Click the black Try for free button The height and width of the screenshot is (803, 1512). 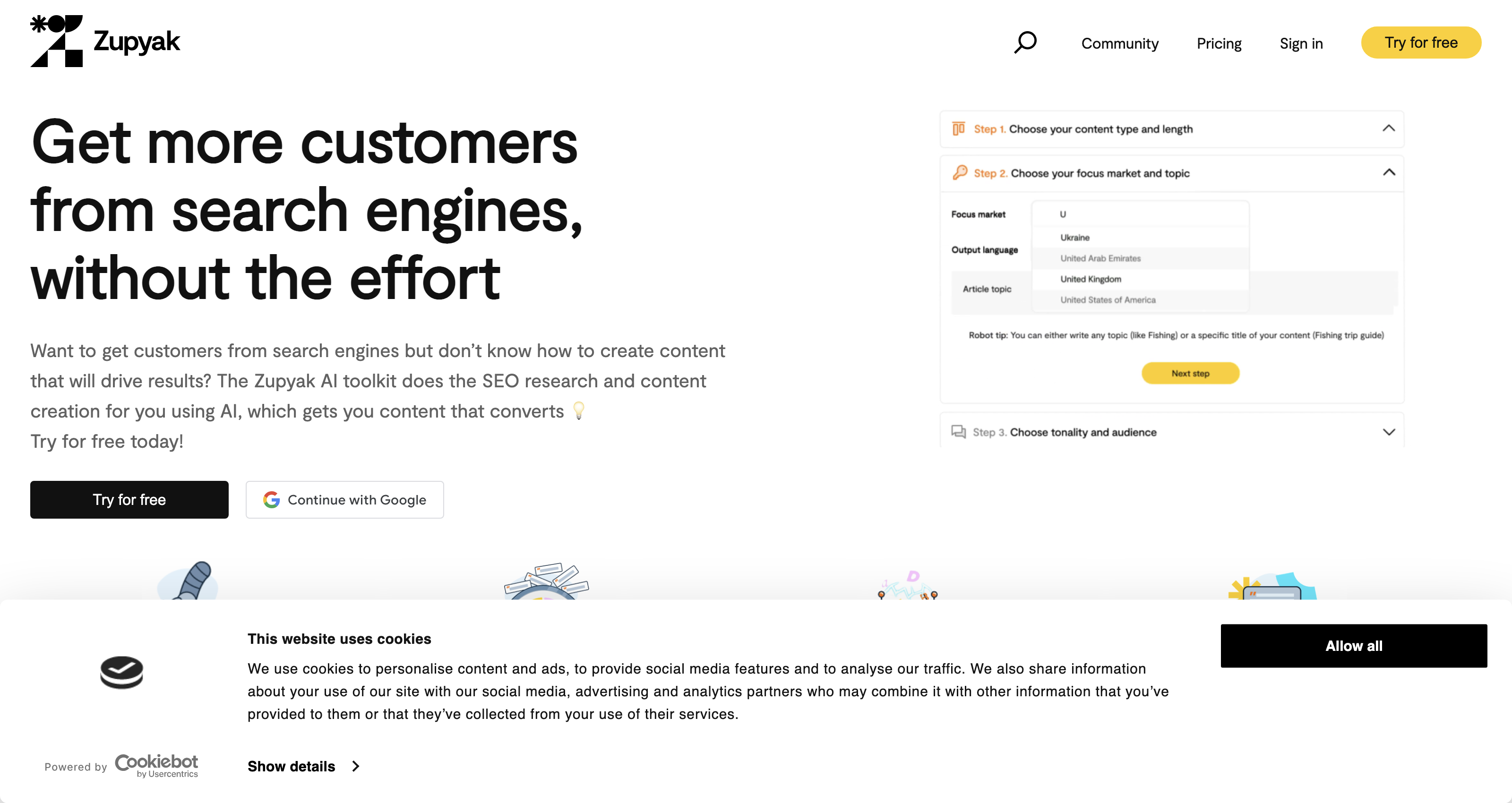pyautogui.click(x=129, y=500)
